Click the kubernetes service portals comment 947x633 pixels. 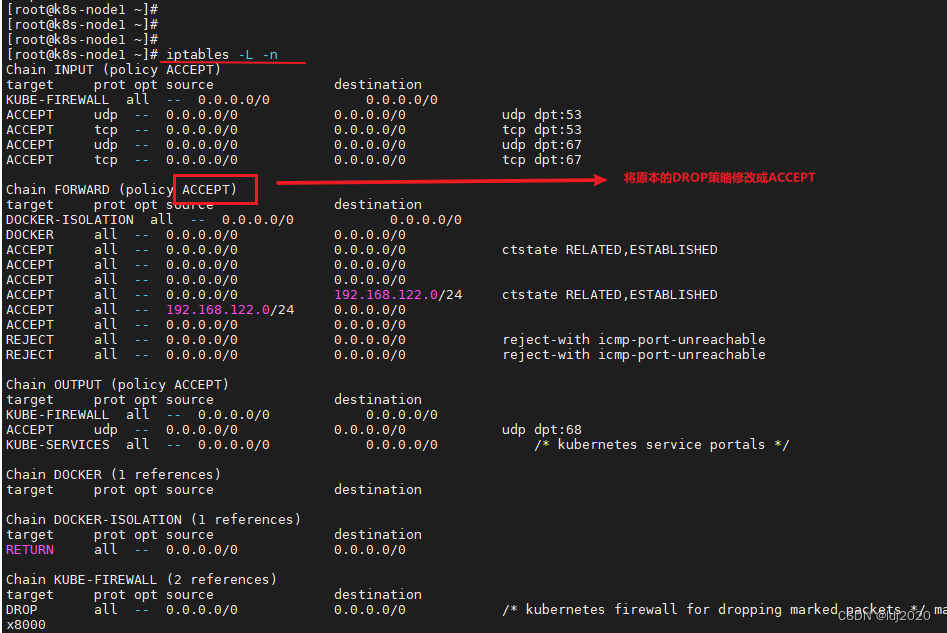click(661, 444)
